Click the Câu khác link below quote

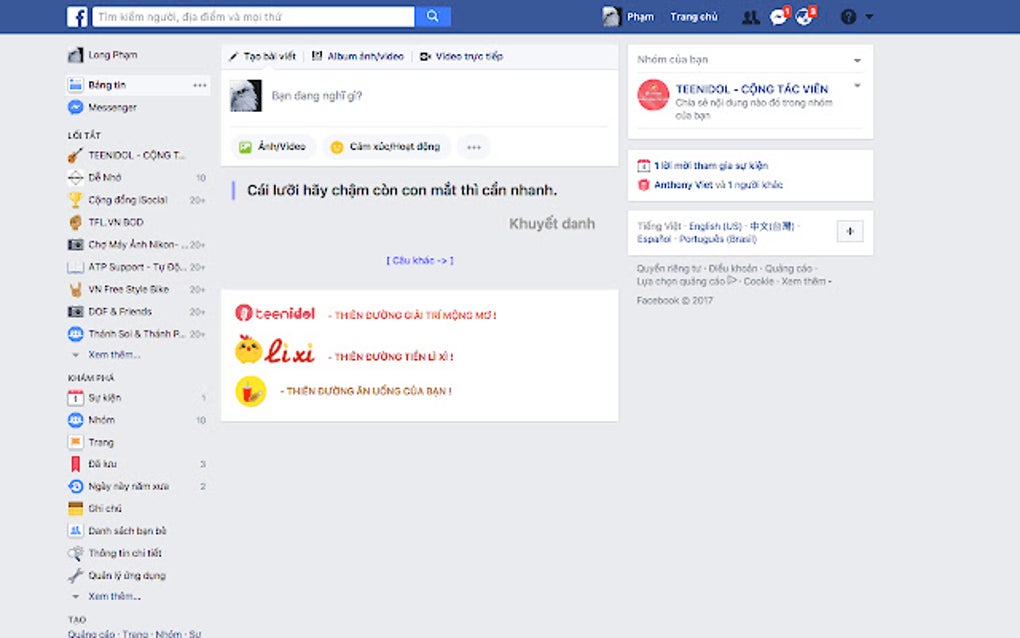click(x=419, y=259)
